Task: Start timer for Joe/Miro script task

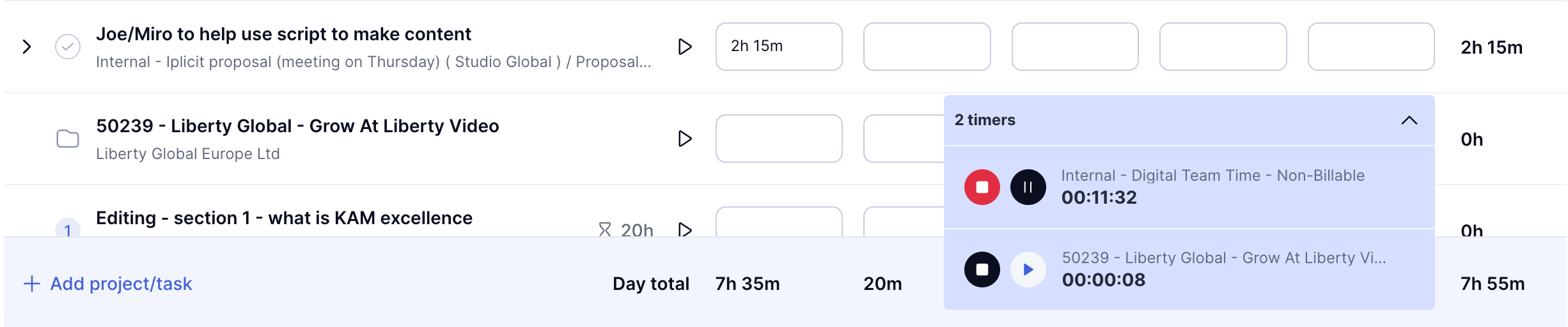Action: [x=685, y=47]
